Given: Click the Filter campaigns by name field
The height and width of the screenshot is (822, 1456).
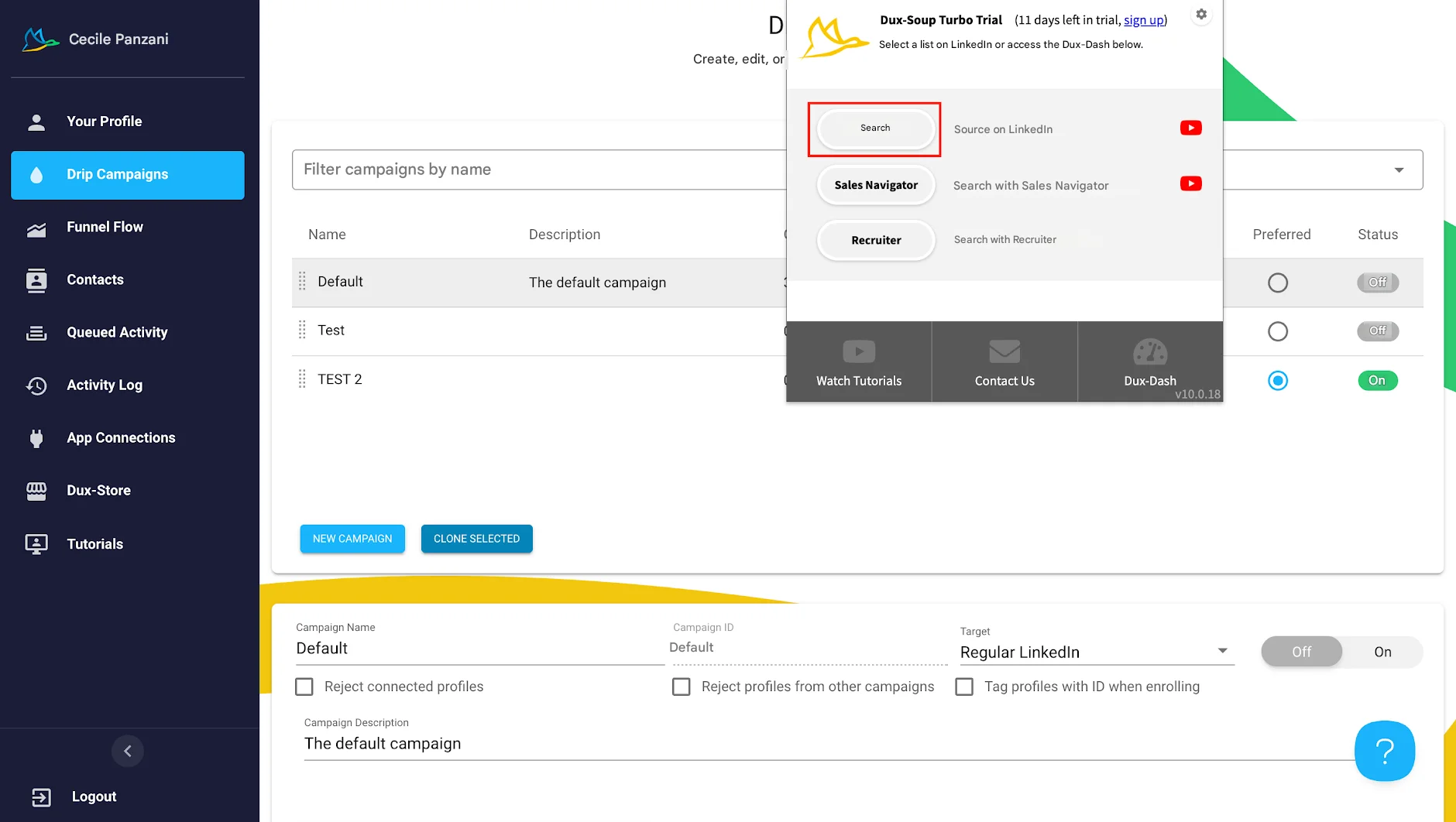Looking at the screenshot, I should (539, 170).
